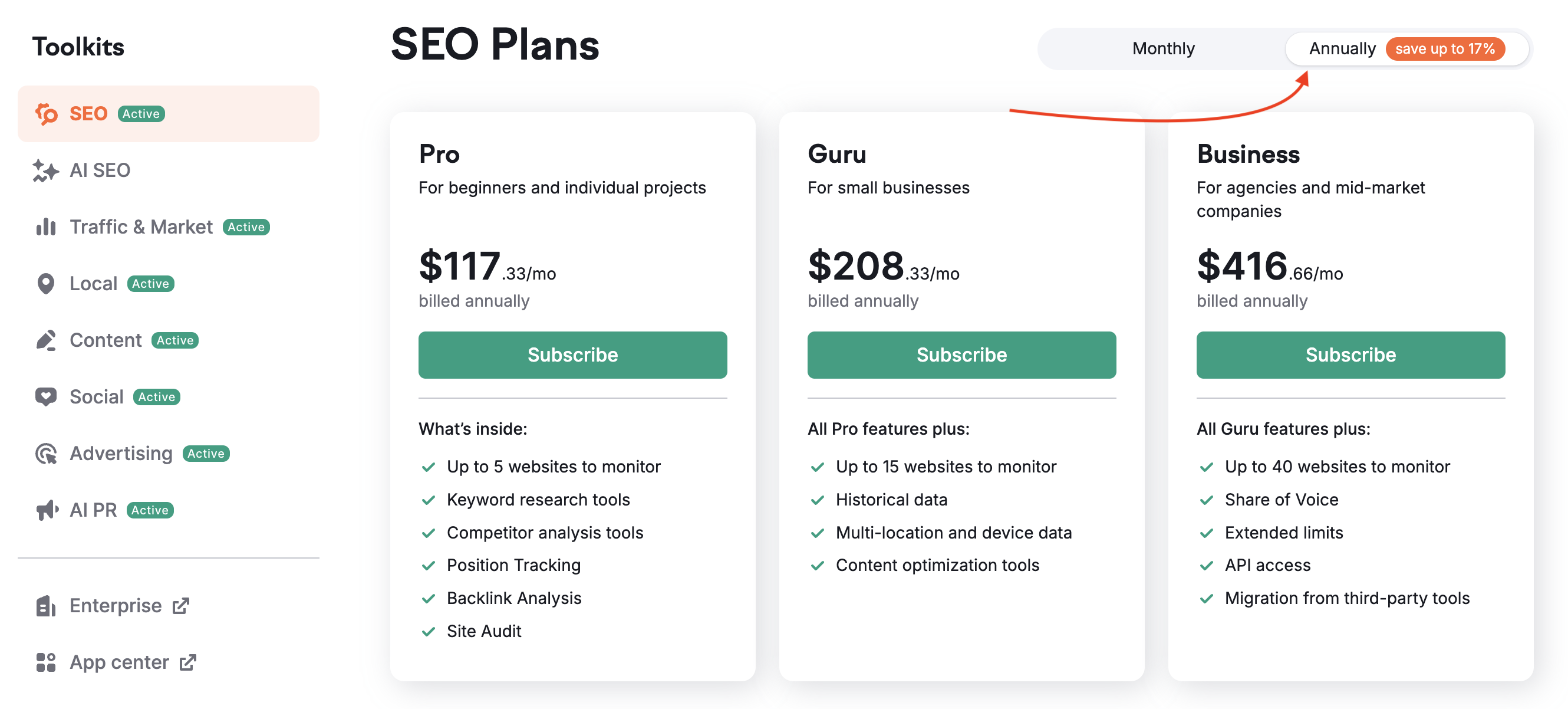Click the Social toolkit heart icon
This screenshot has width=1568, height=709.
tap(46, 396)
